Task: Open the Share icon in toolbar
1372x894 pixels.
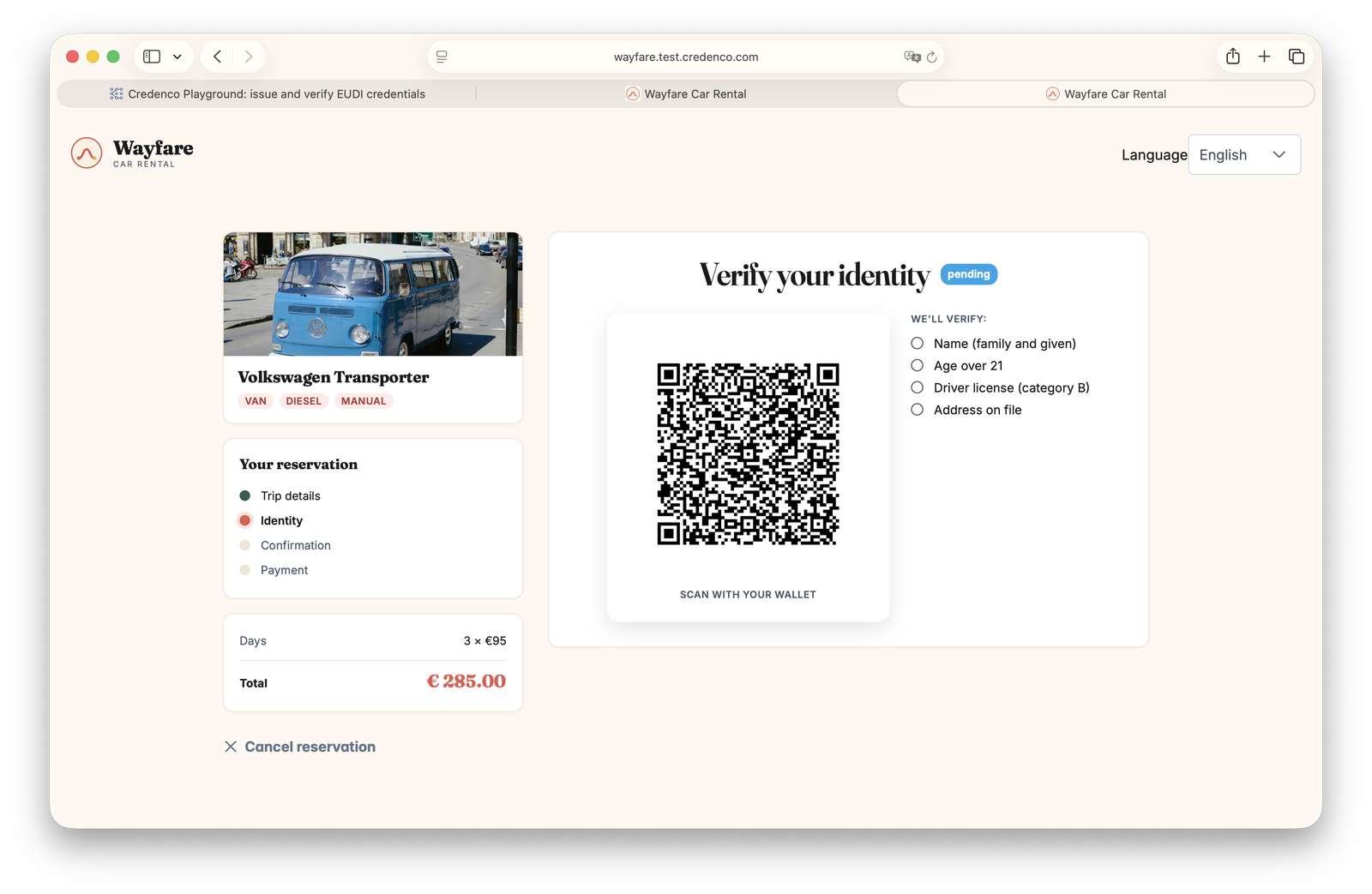Action: coord(1233,56)
